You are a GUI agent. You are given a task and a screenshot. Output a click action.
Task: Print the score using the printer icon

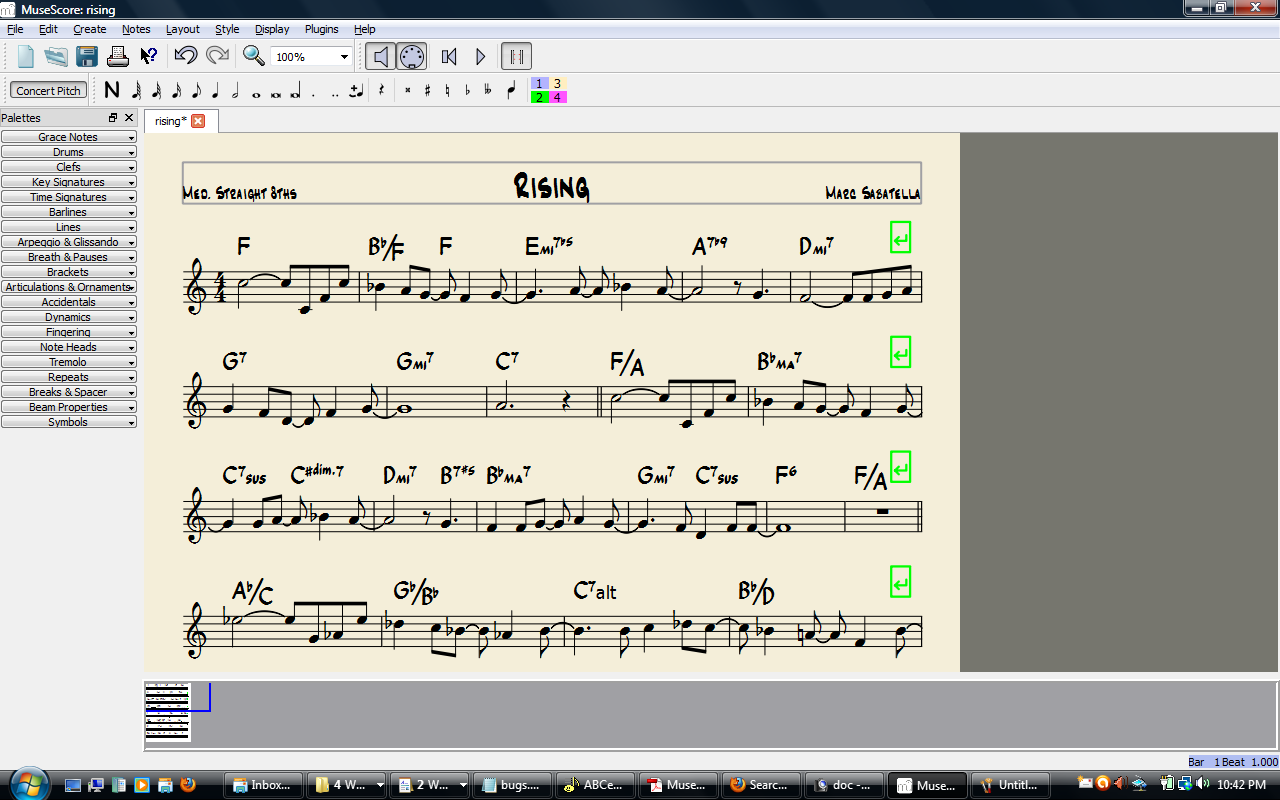point(118,56)
